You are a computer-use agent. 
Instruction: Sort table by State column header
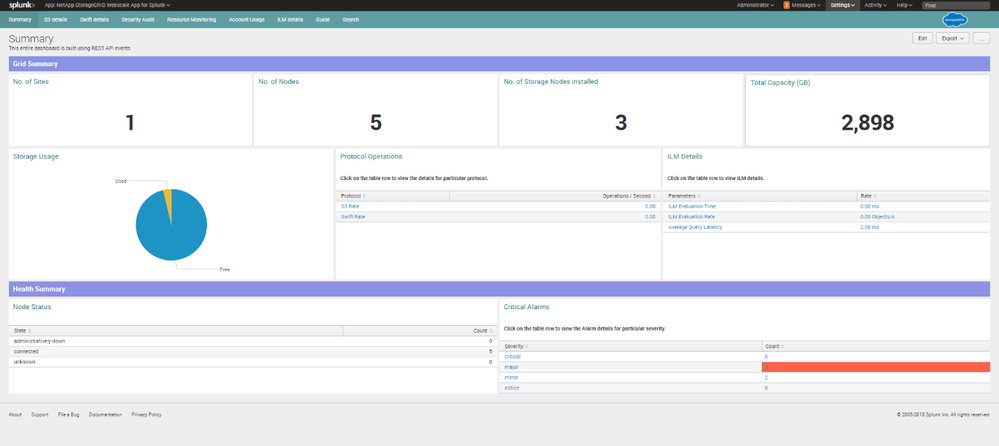pyautogui.click(x=24, y=330)
